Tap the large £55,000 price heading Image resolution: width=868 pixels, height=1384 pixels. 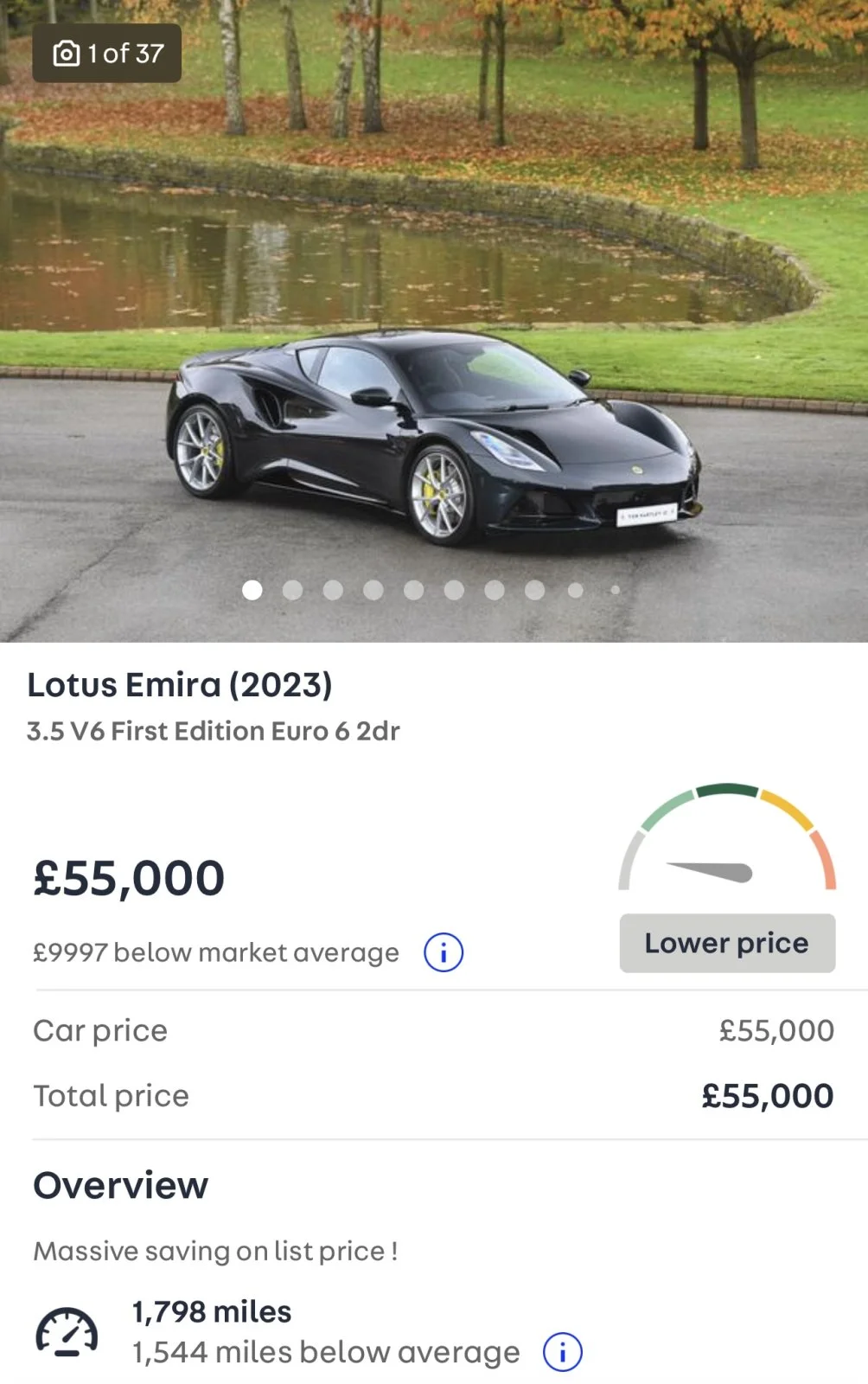(x=129, y=878)
